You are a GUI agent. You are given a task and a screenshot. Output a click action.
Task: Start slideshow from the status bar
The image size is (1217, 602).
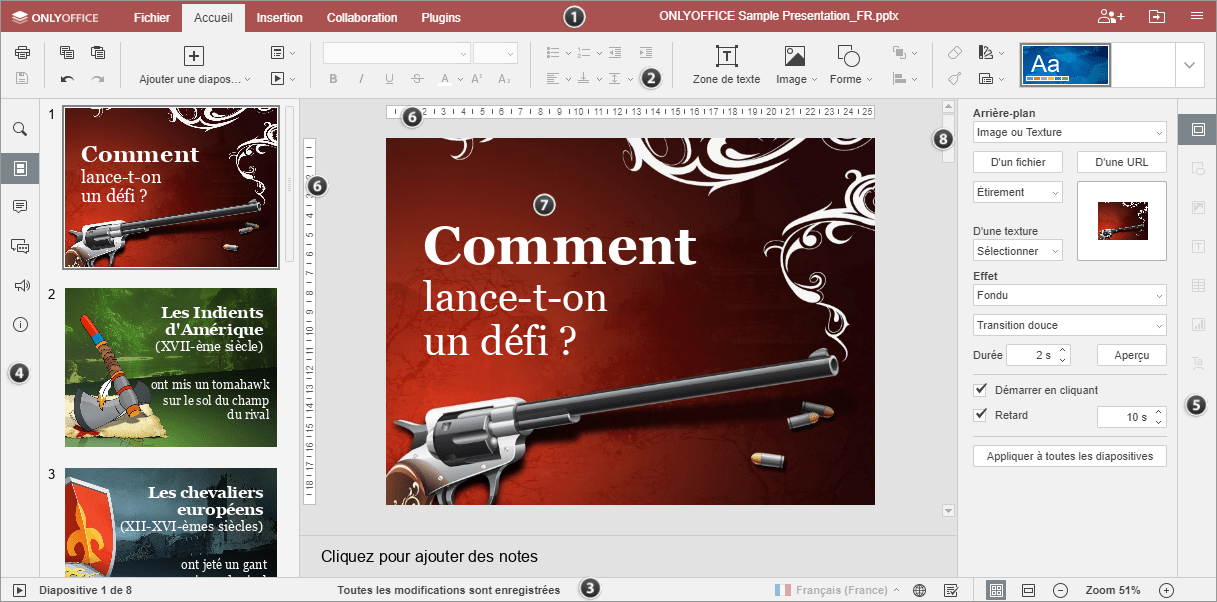pos(19,590)
